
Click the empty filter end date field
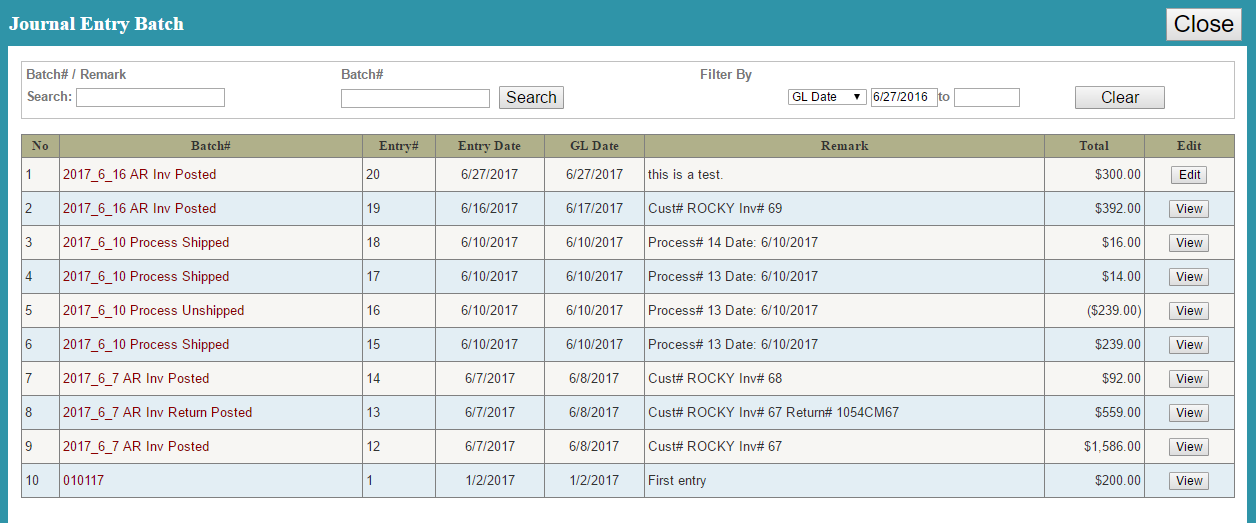[x=986, y=97]
